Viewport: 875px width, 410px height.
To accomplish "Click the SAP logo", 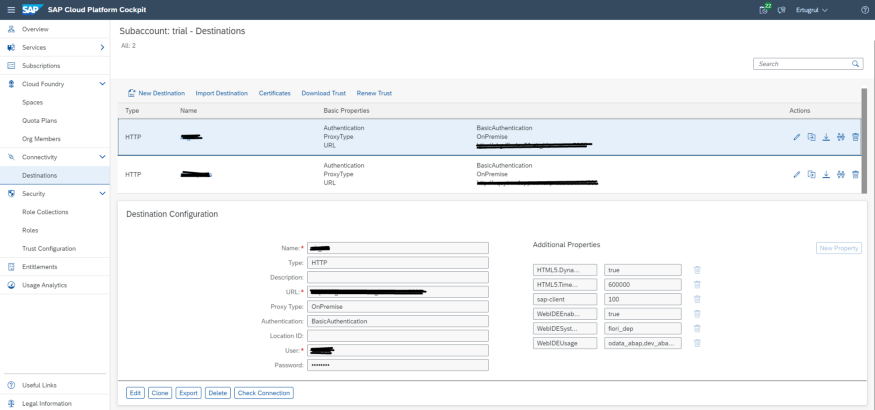I will [33, 9].
